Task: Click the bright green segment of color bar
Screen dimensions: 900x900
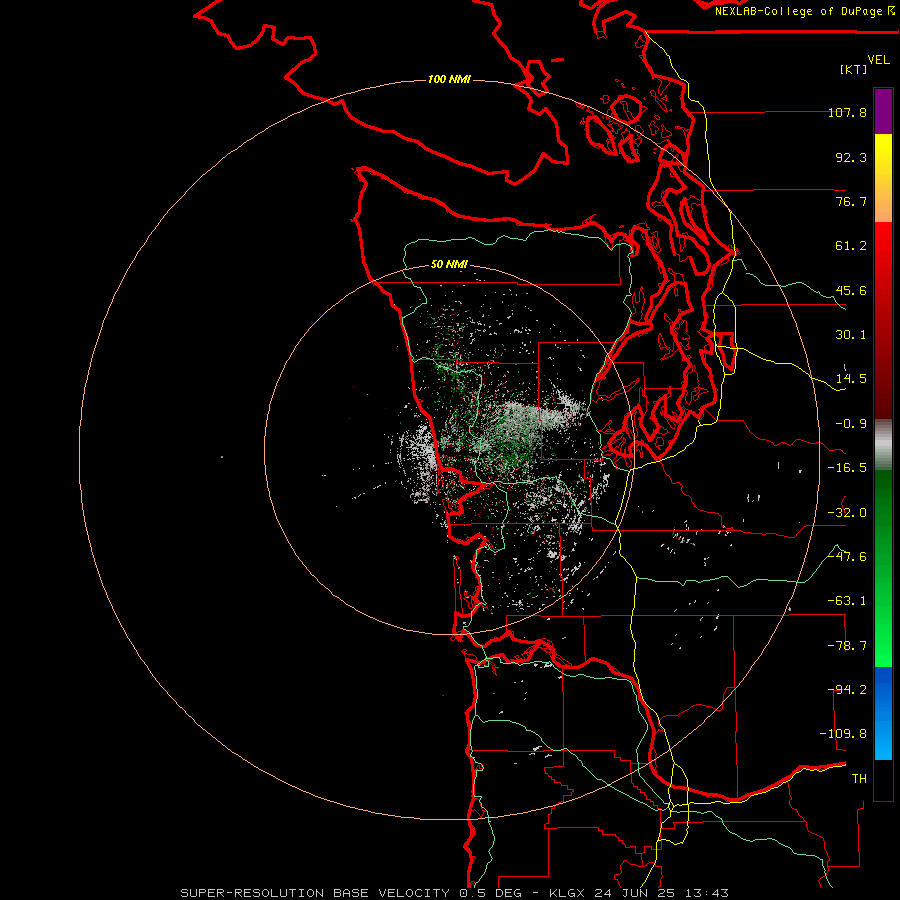Action: [x=883, y=637]
